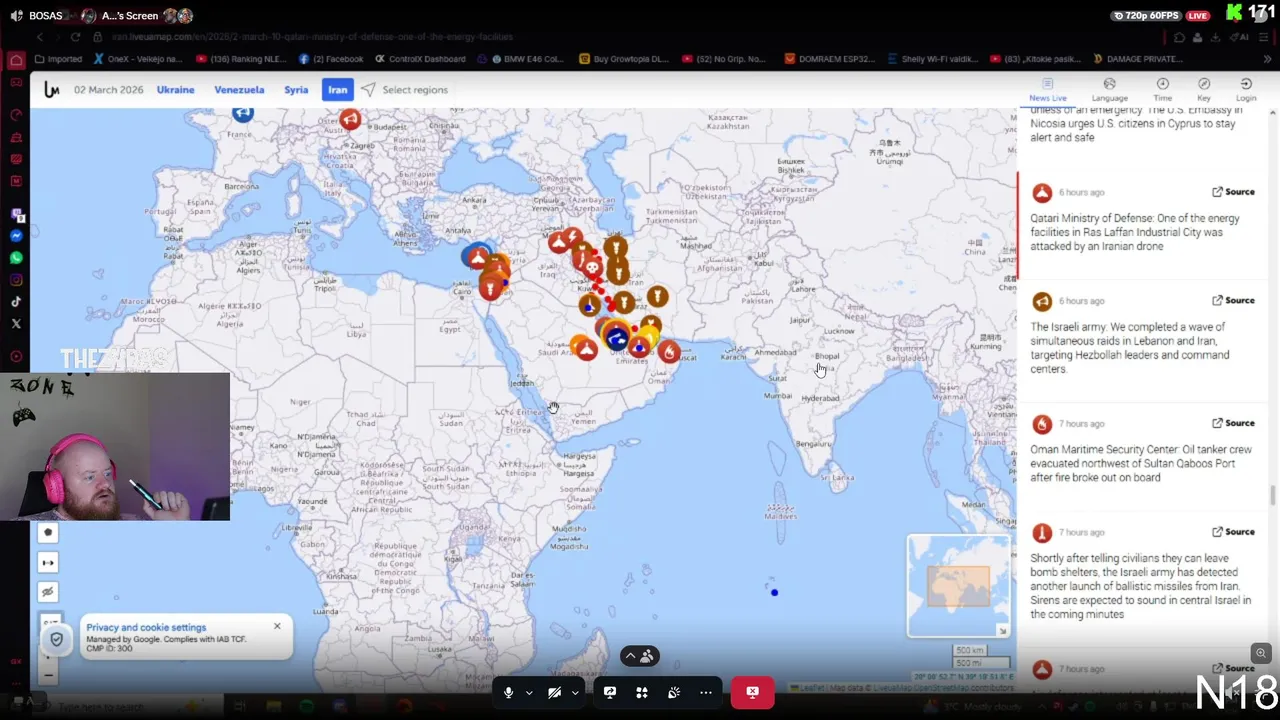
Task: Open X (Twitter) in browser sidebar
Action: (x=16, y=324)
